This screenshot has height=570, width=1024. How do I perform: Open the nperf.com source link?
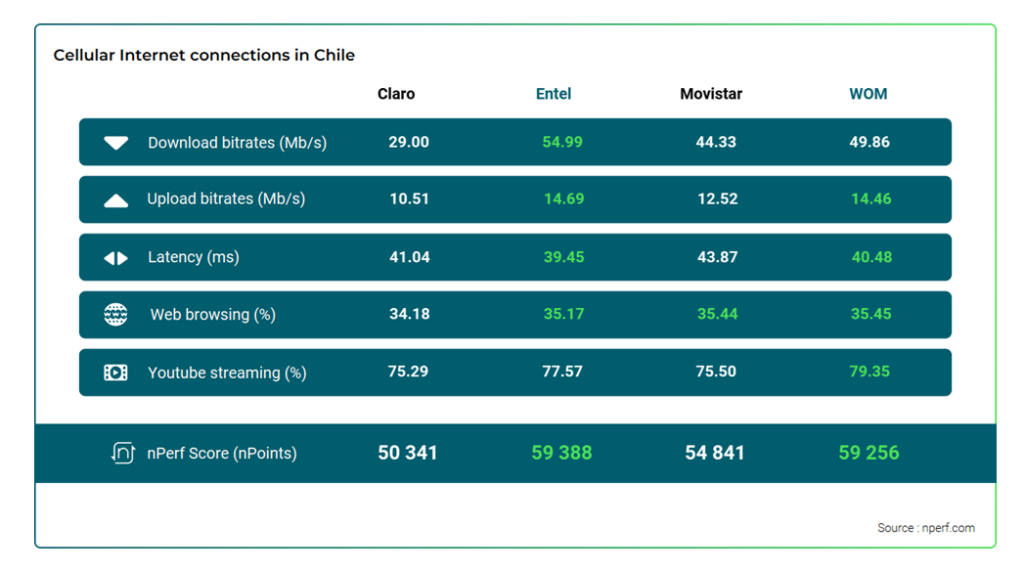click(x=948, y=528)
